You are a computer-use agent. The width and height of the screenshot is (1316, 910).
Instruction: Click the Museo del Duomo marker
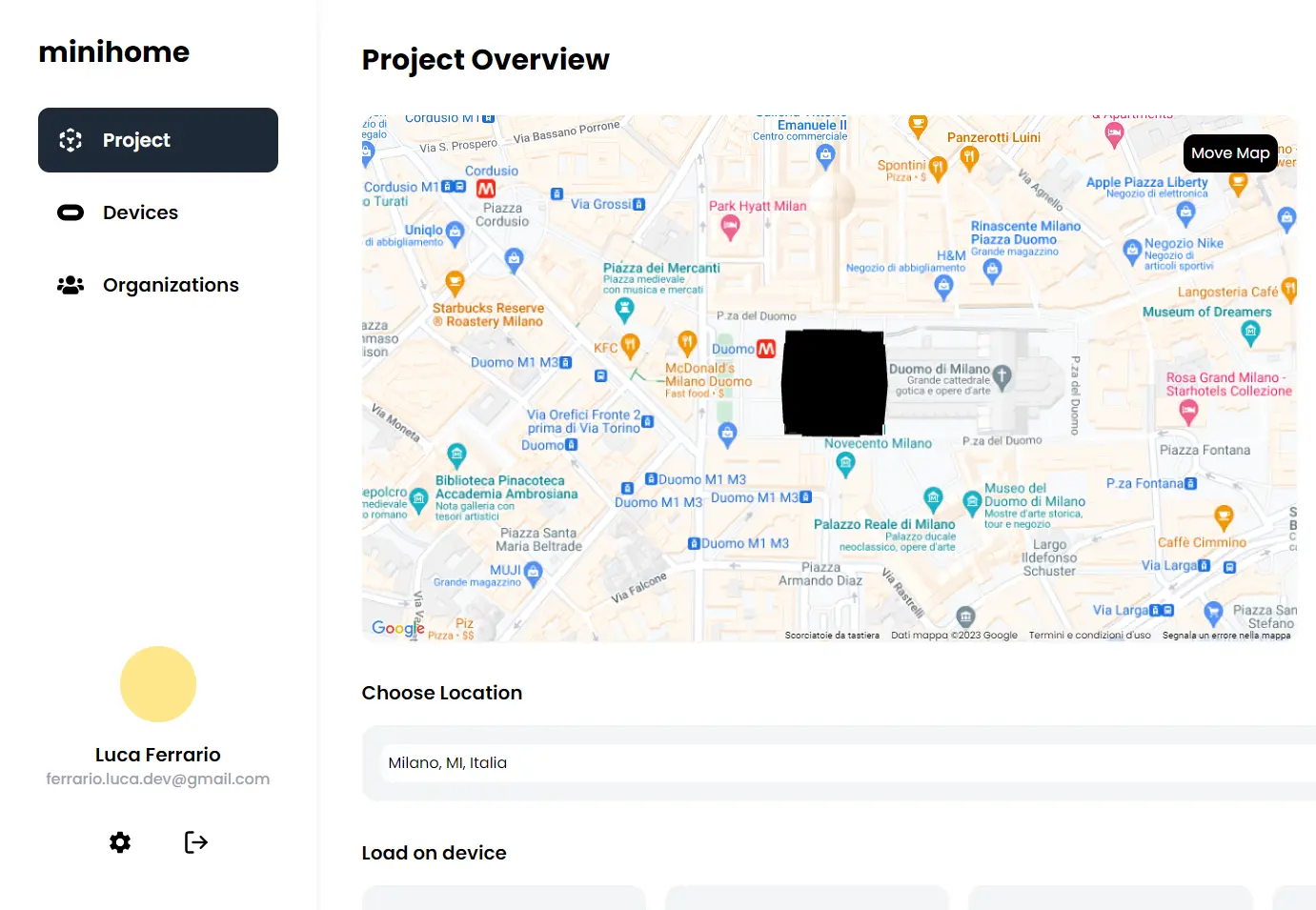click(x=972, y=501)
